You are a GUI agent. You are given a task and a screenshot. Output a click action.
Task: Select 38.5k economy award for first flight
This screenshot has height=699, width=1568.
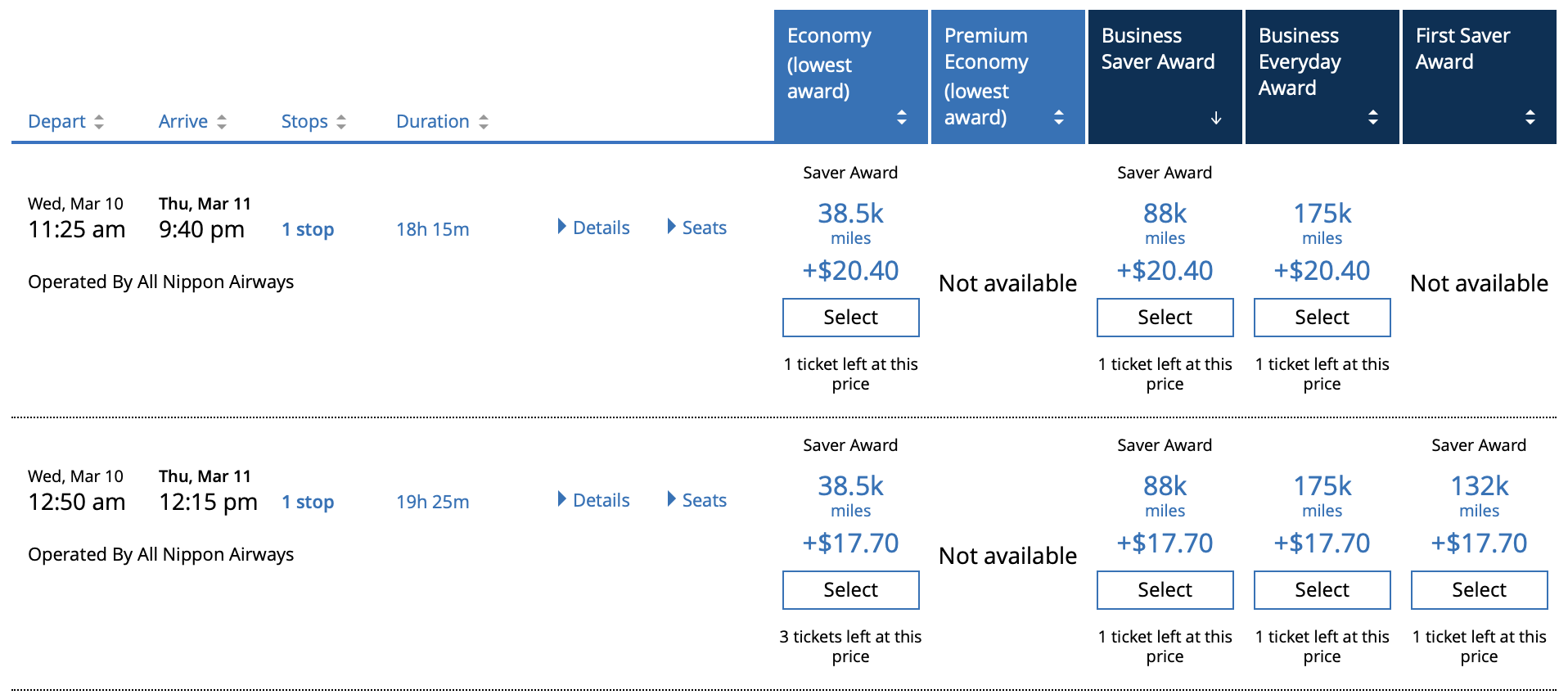click(x=851, y=318)
